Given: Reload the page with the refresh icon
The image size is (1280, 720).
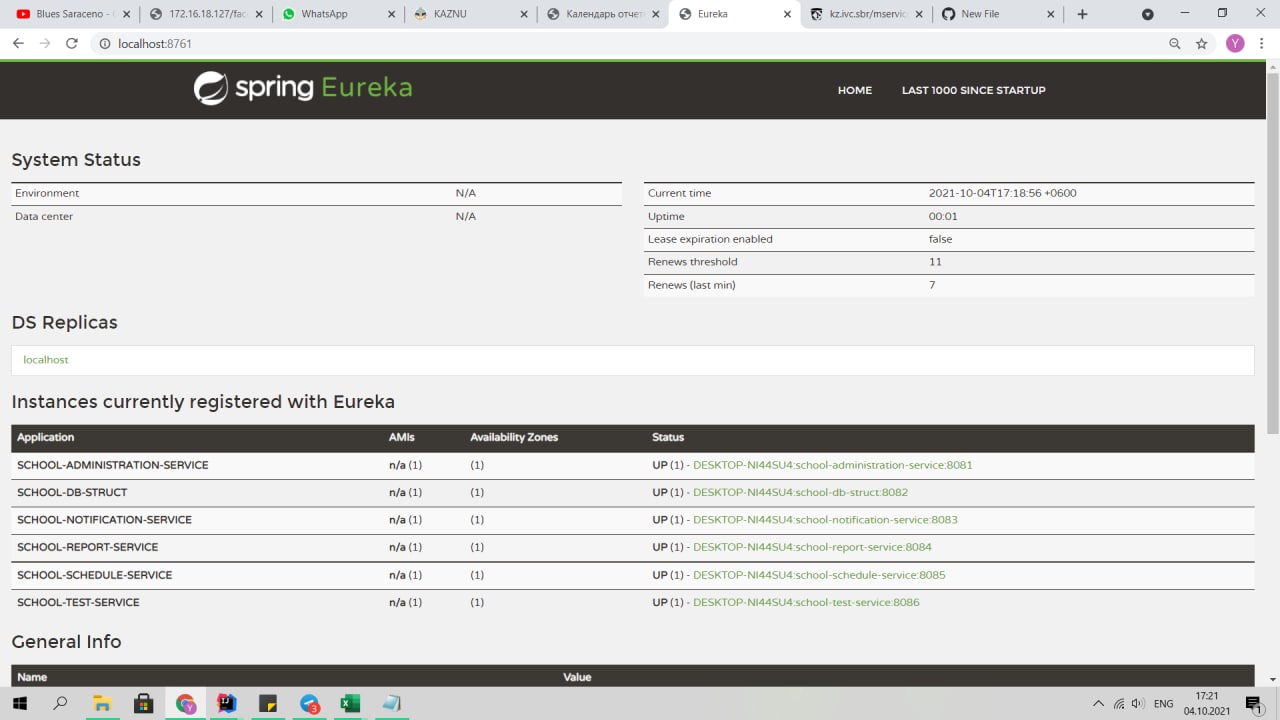Looking at the screenshot, I should [69, 44].
